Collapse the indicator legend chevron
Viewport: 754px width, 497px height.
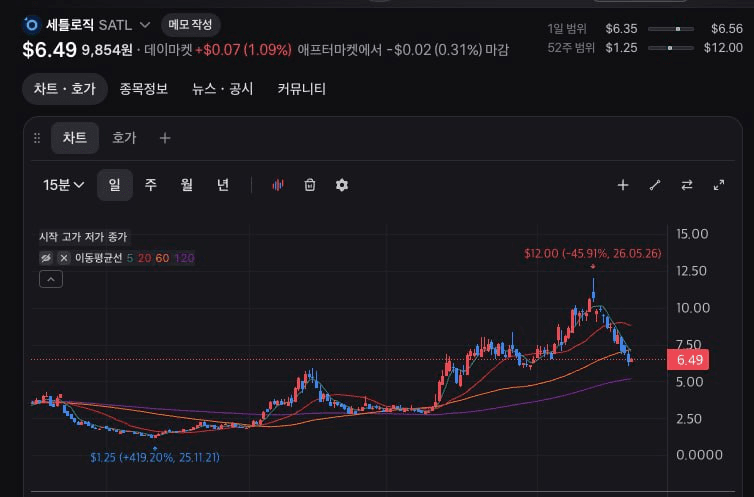(51, 279)
